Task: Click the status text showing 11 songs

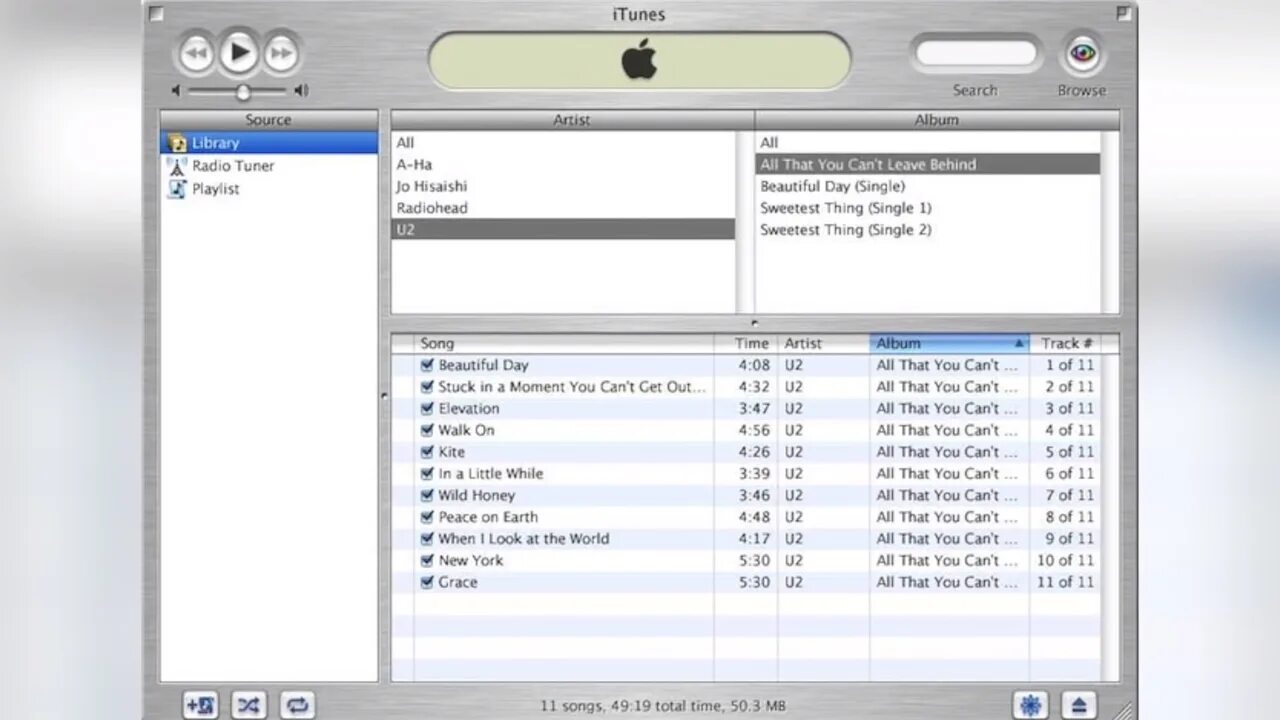Action: 663,706
